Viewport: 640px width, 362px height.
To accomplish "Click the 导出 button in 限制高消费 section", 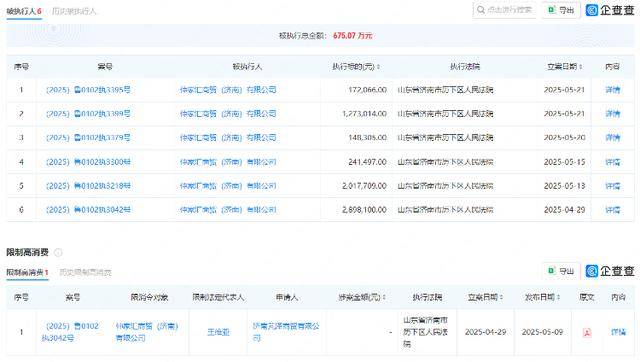I will pyautogui.click(x=561, y=271).
